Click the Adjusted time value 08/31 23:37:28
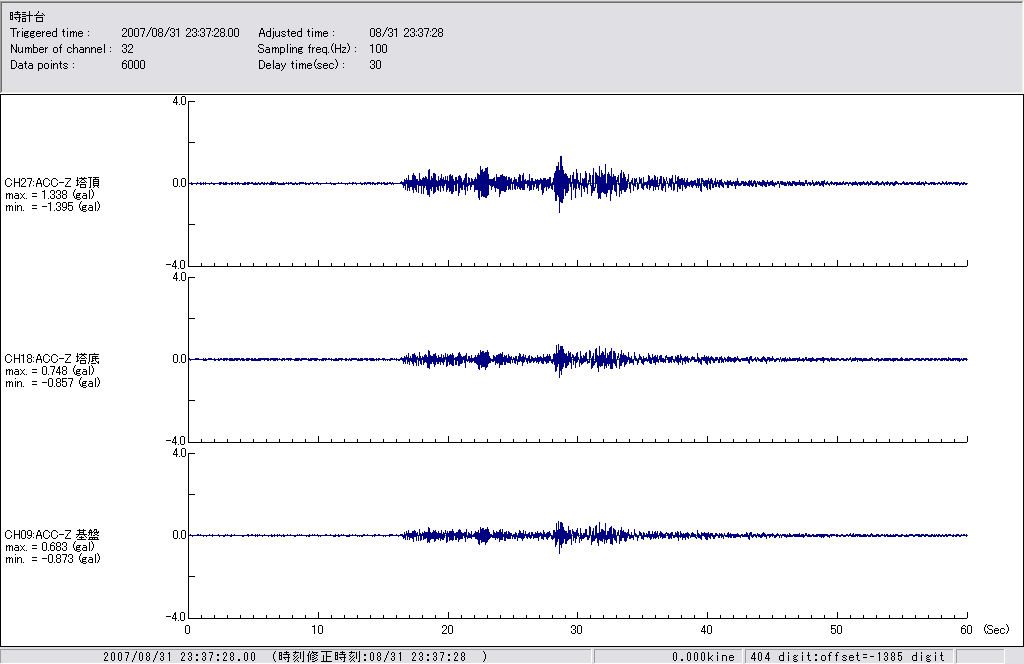This screenshot has height=664, width=1024. click(x=406, y=33)
